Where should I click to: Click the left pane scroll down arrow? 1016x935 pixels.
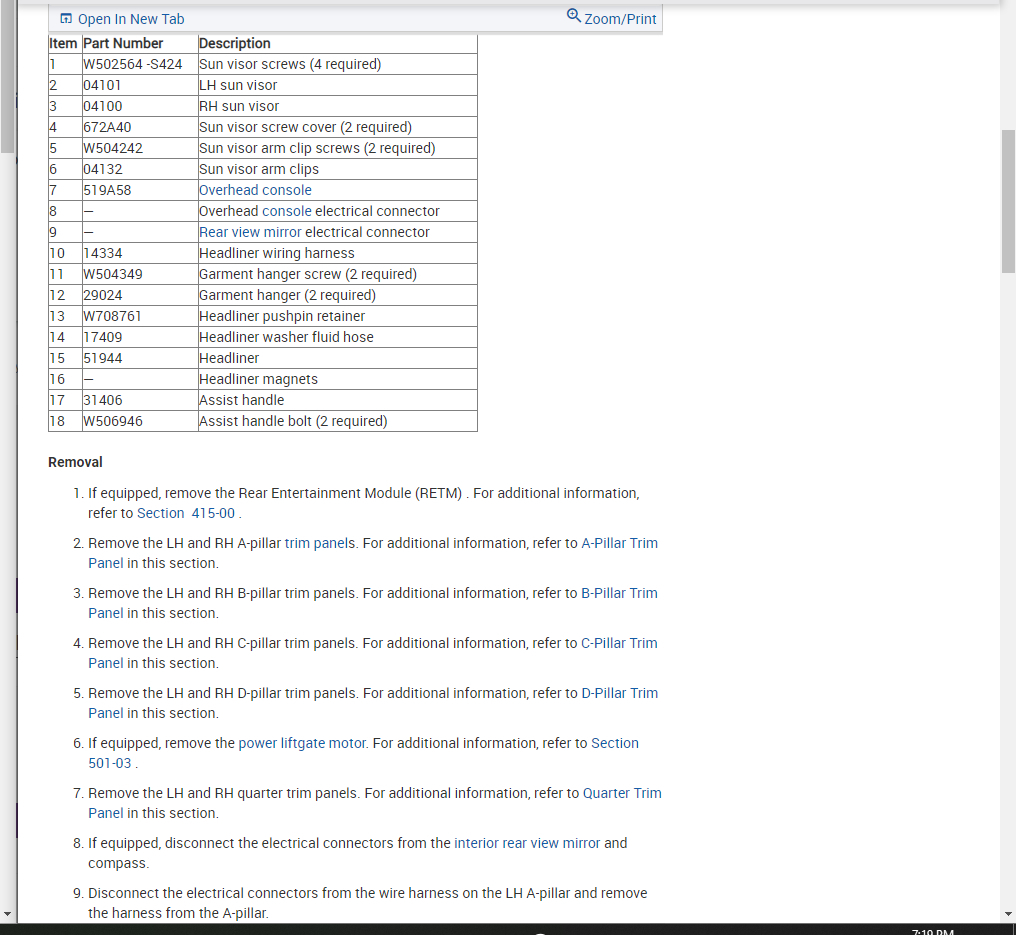(x=7, y=914)
